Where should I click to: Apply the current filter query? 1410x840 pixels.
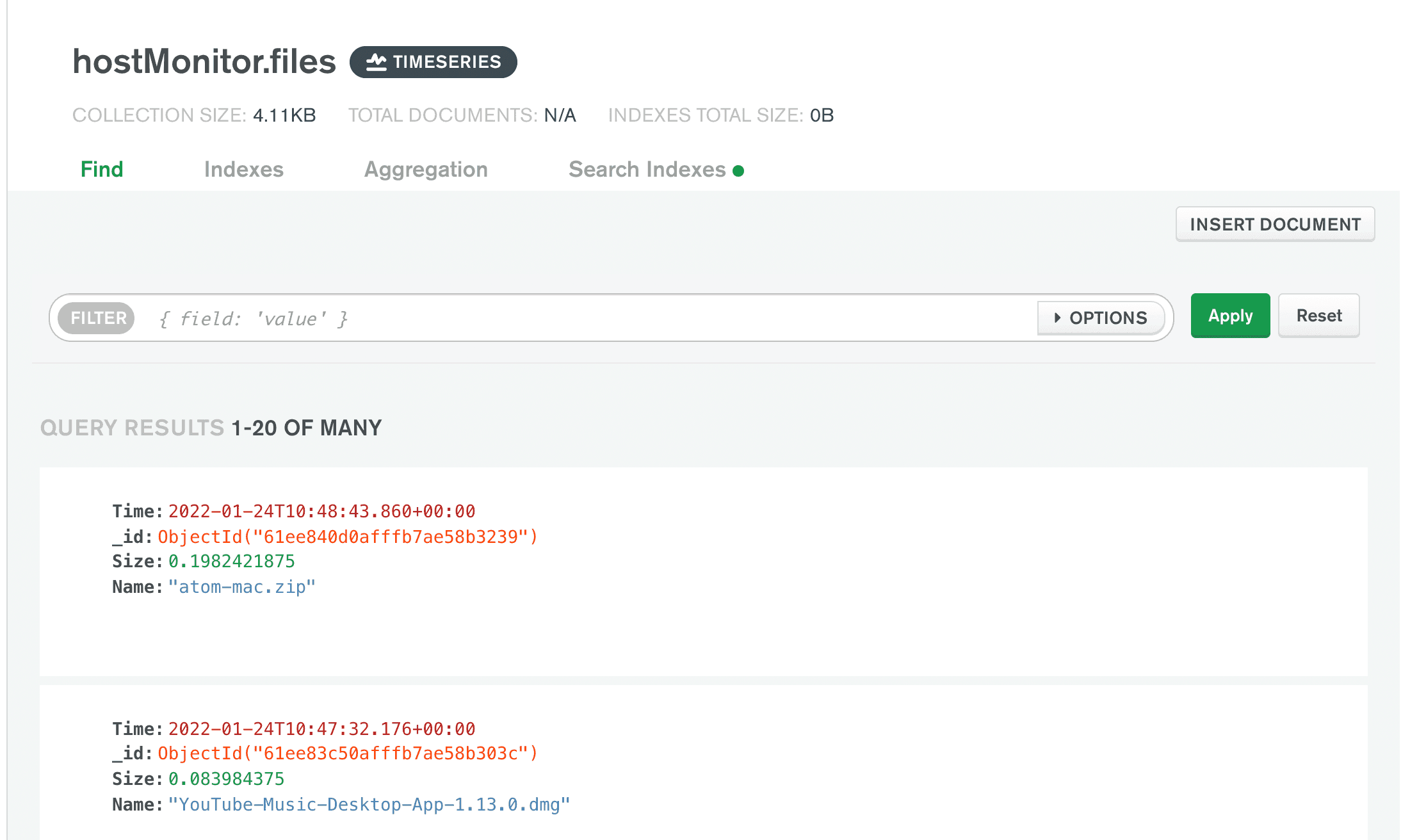pos(1230,316)
